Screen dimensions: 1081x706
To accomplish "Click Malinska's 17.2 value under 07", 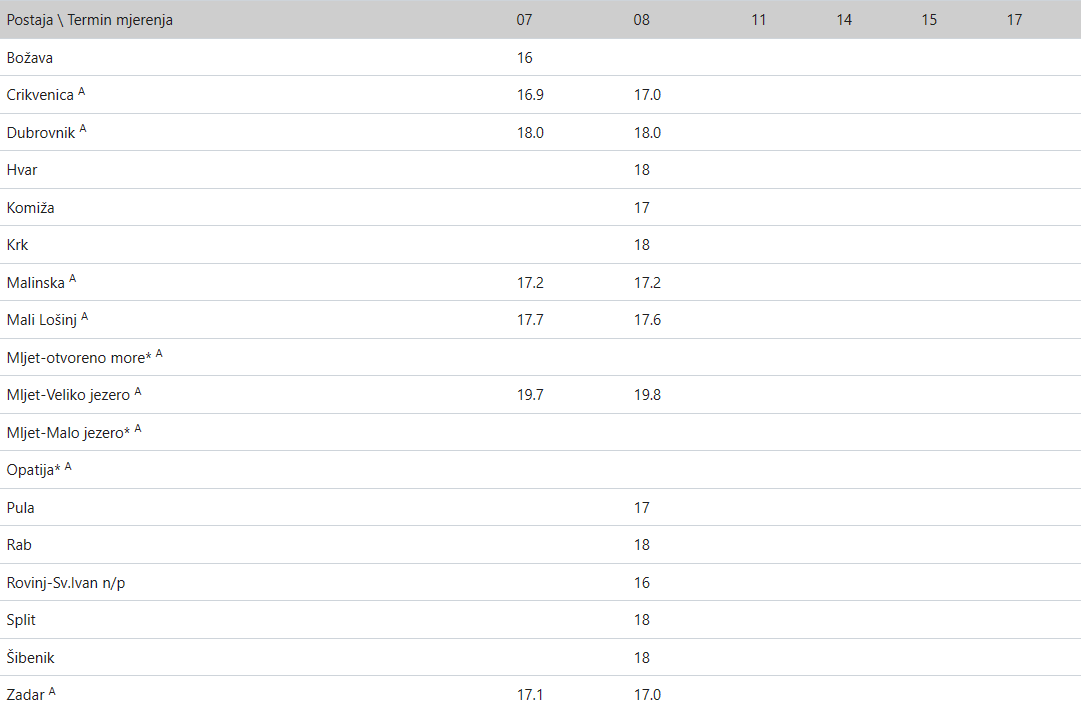I will [530, 283].
